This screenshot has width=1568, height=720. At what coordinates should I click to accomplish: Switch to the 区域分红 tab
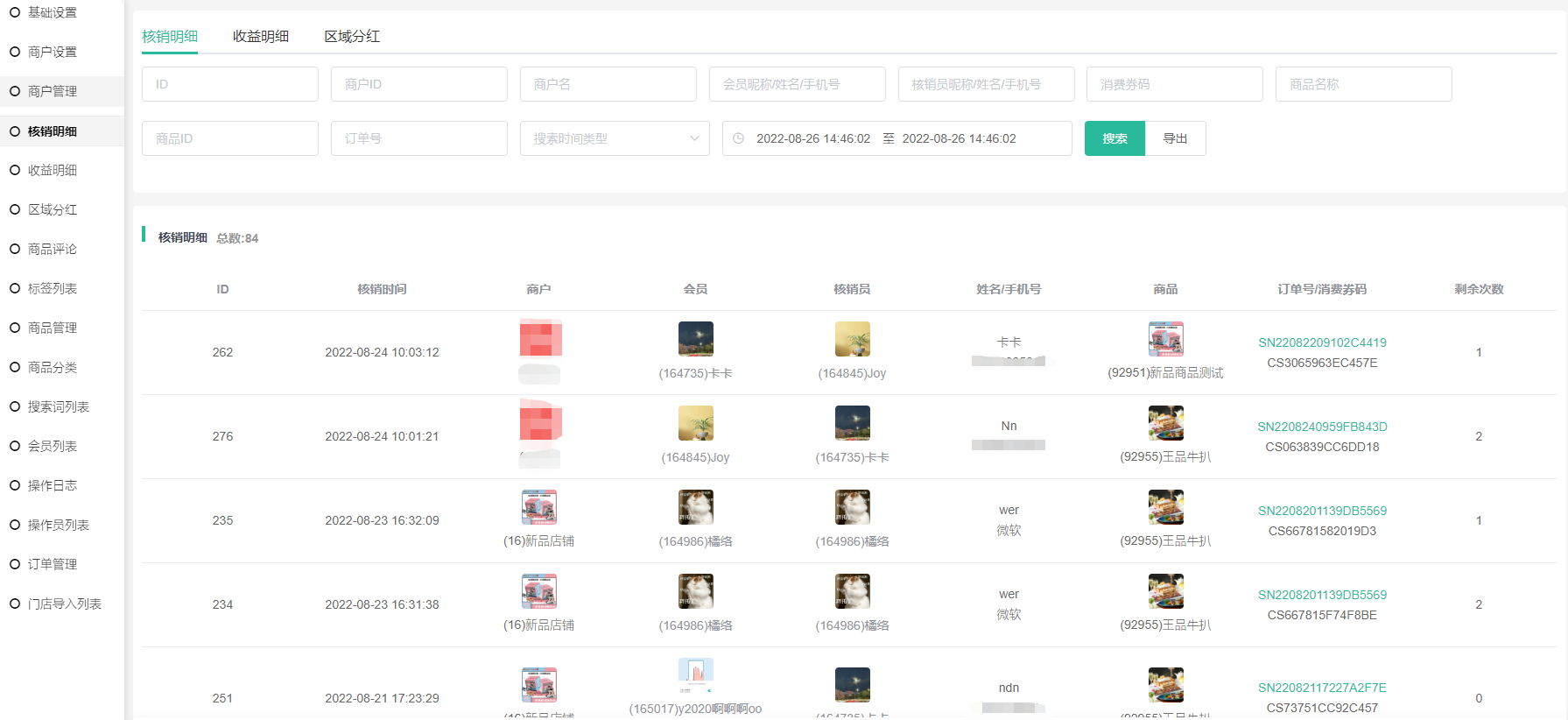352,36
